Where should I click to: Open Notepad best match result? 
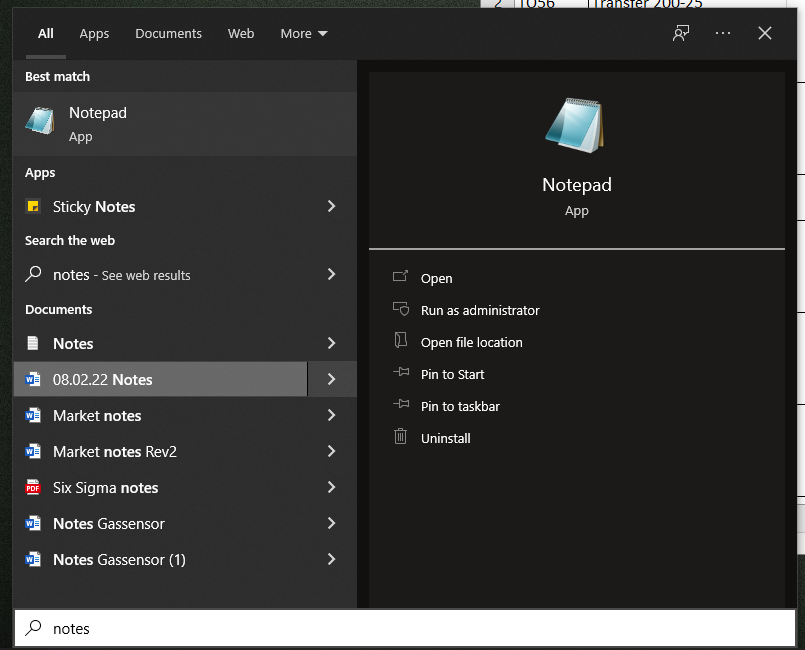click(x=185, y=124)
